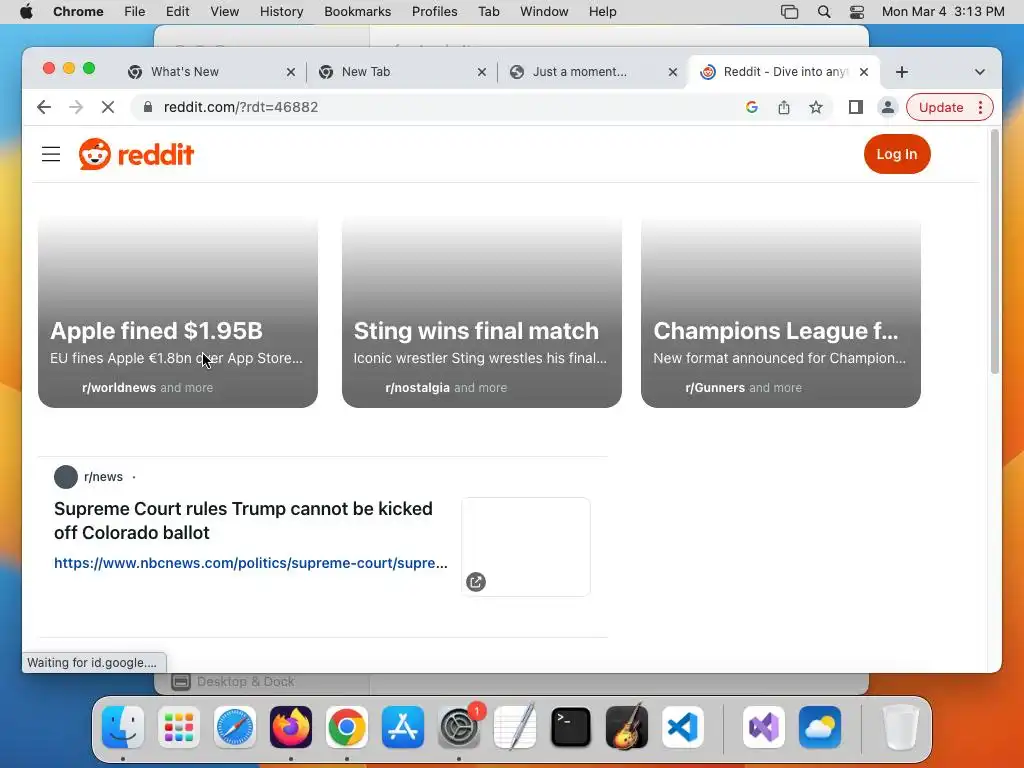Viewport: 1024px width, 768px height.
Task: Close the Reddit tab
Action: [864, 72]
